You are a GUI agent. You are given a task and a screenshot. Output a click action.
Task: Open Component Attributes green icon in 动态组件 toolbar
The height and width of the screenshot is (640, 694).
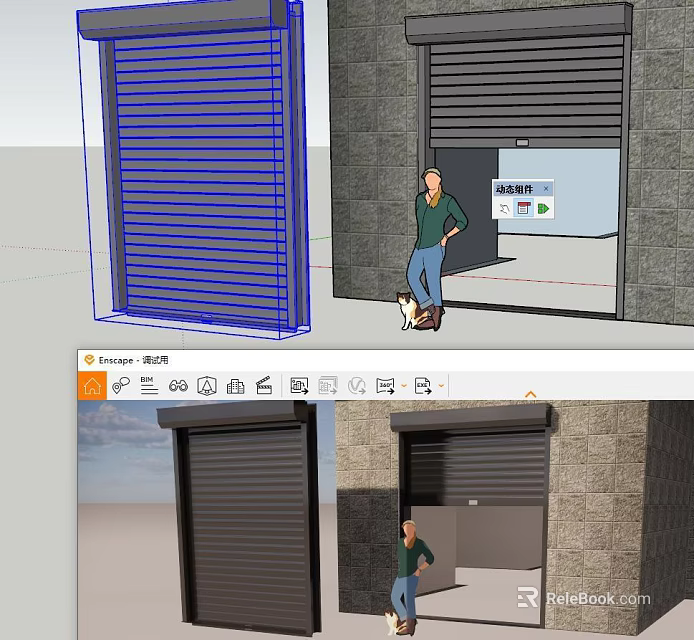(x=543, y=208)
